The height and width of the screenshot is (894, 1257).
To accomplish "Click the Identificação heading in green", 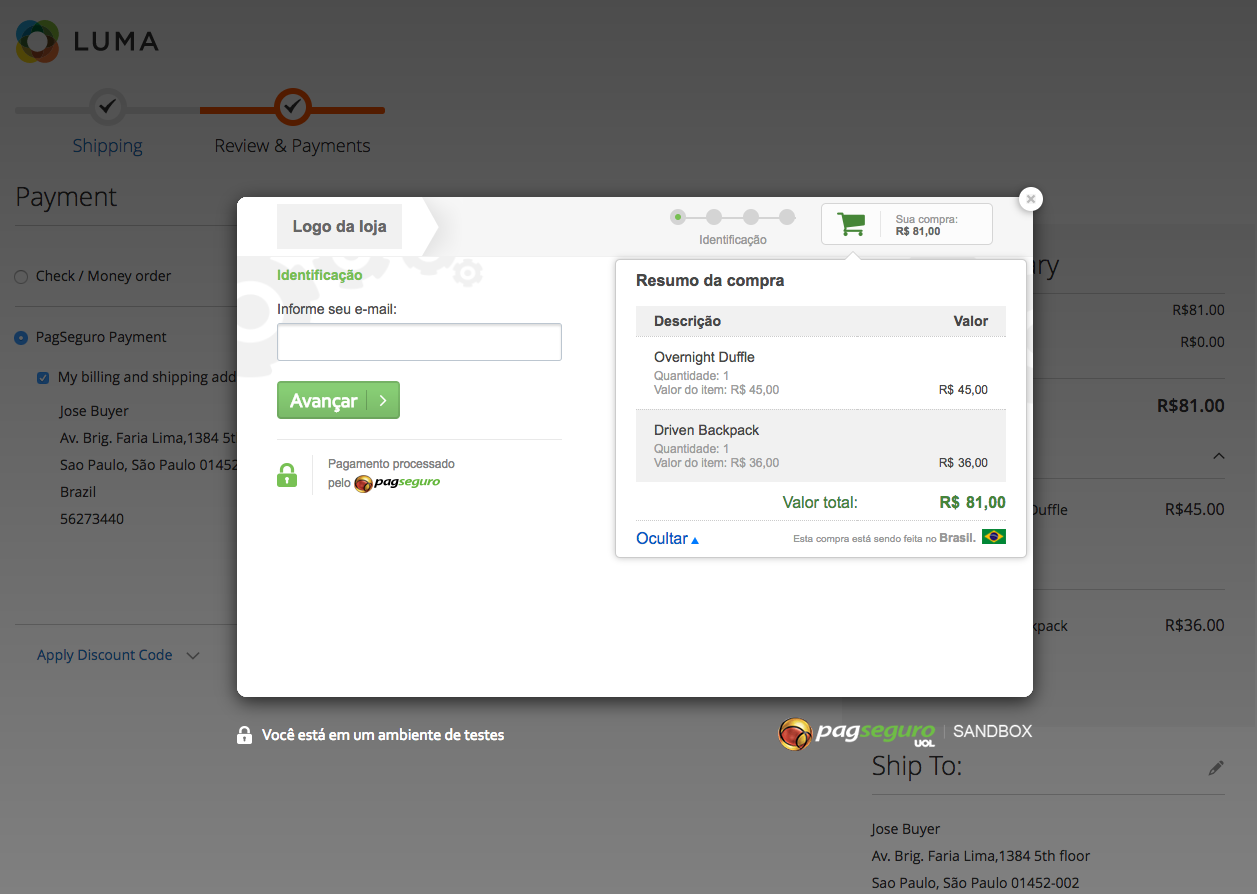I will 320,275.
